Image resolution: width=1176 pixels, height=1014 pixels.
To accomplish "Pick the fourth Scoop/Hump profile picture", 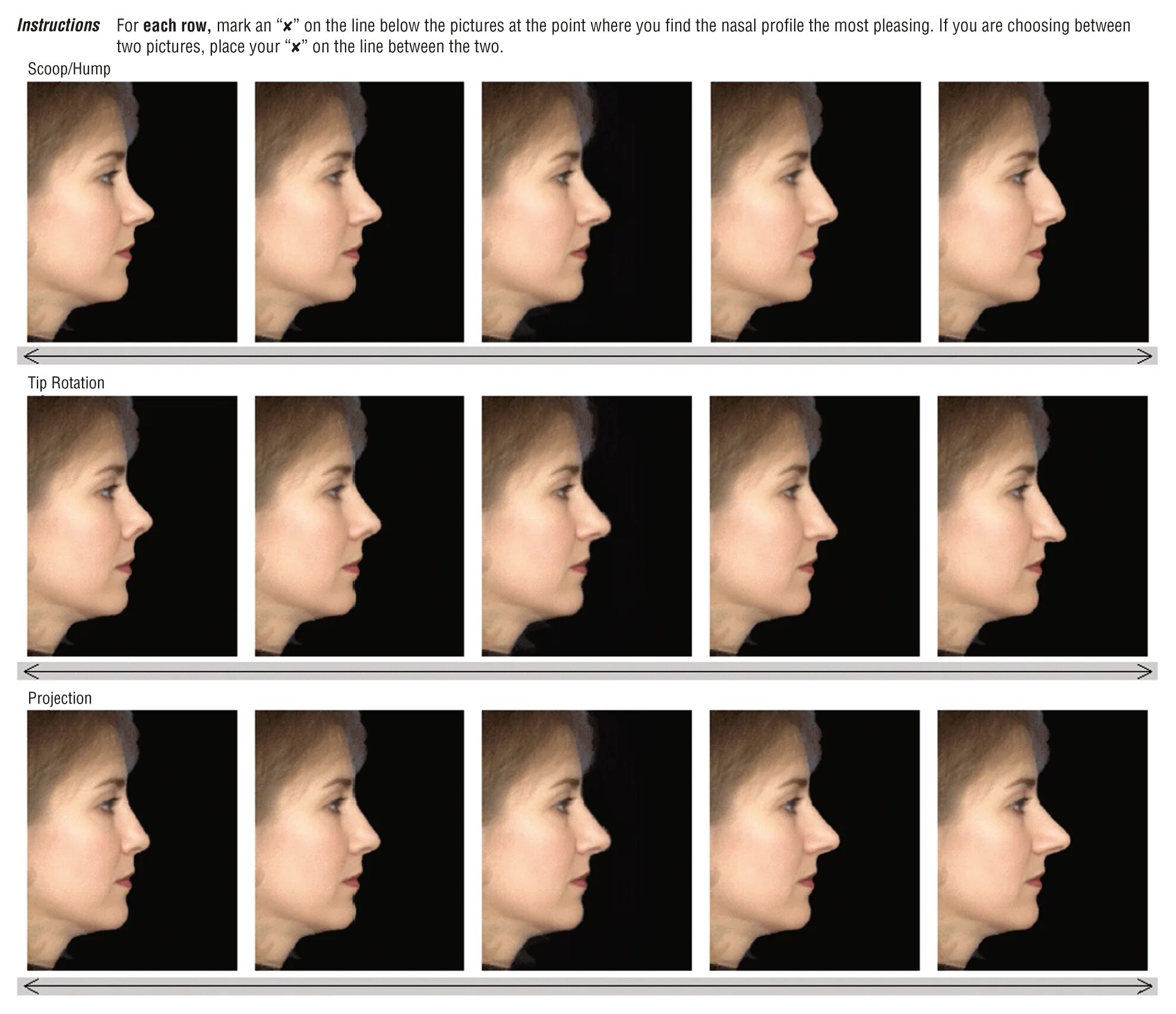I will coord(815,211).
